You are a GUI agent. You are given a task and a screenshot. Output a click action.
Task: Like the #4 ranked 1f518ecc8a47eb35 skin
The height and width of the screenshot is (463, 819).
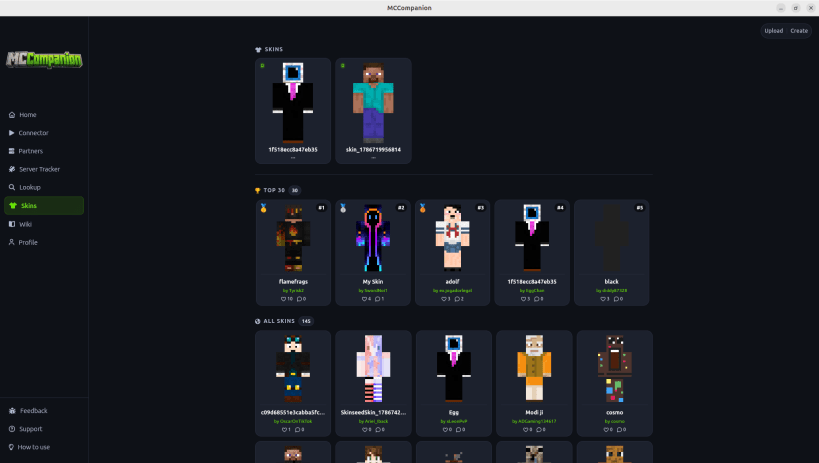[x=523, y=299]
